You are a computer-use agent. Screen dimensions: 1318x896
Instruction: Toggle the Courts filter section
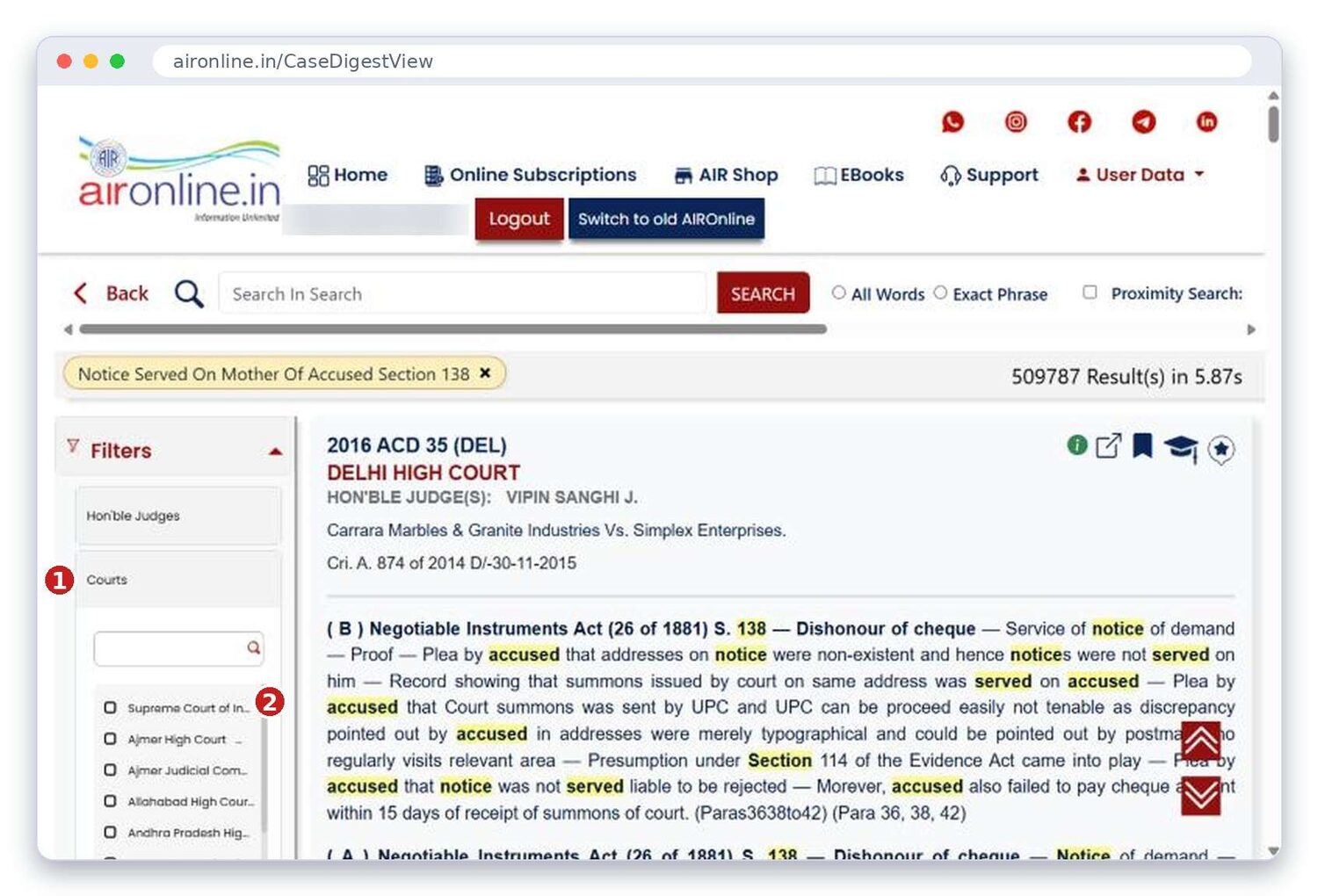coord(178,580)
